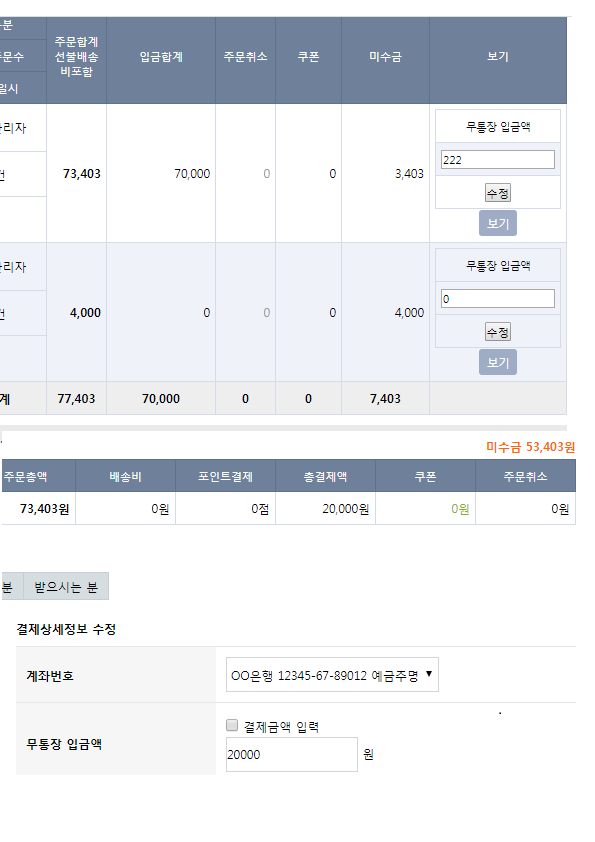This screenshot has width=595, height=842.
Task: Open the 계좌번호 bank account dropdown
Action: (x=332, y=674)
